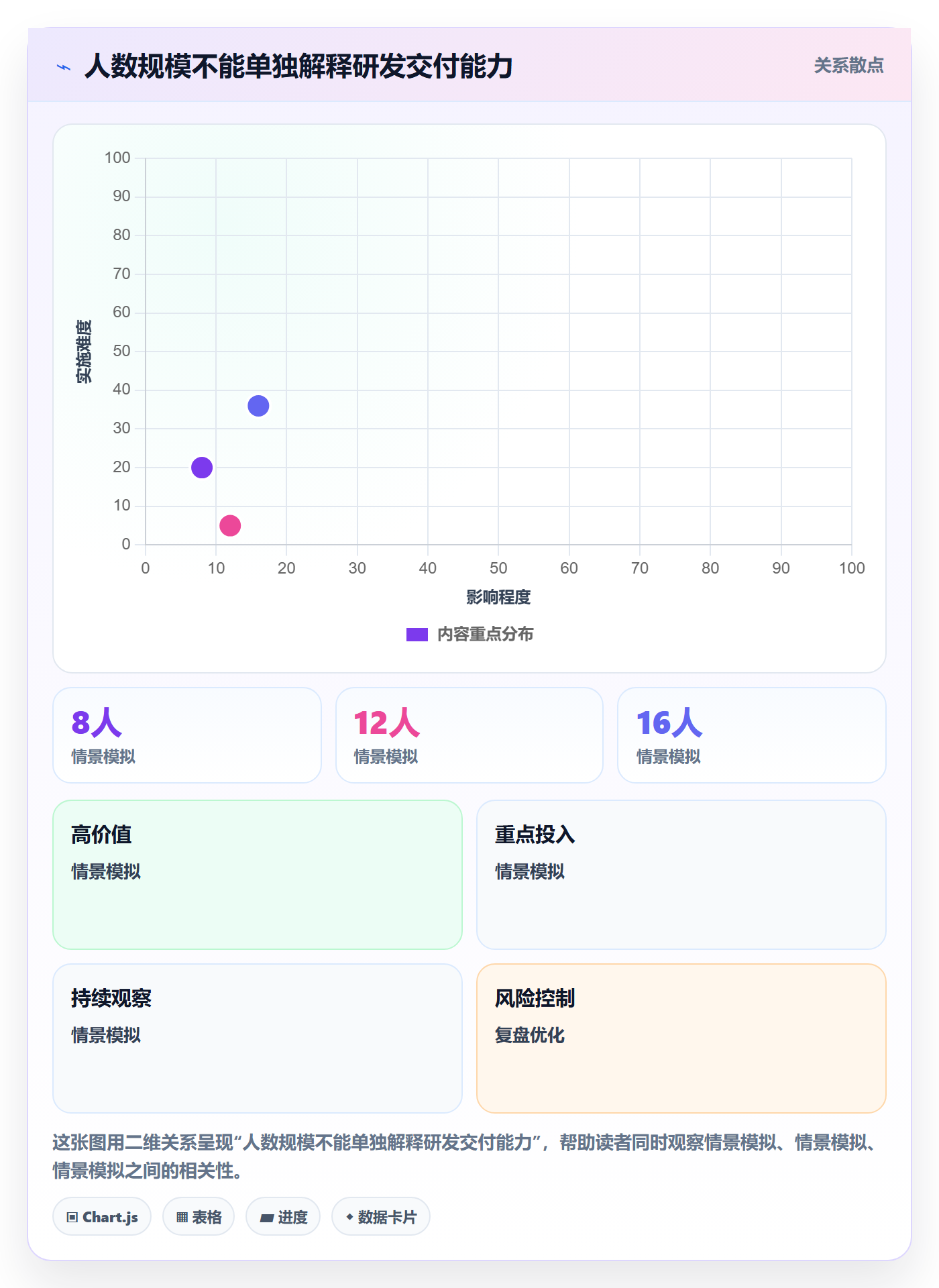Click the 表格 tag chip
The width and height of the screenshot is (939, 1288).
(x=199, y=1217)
